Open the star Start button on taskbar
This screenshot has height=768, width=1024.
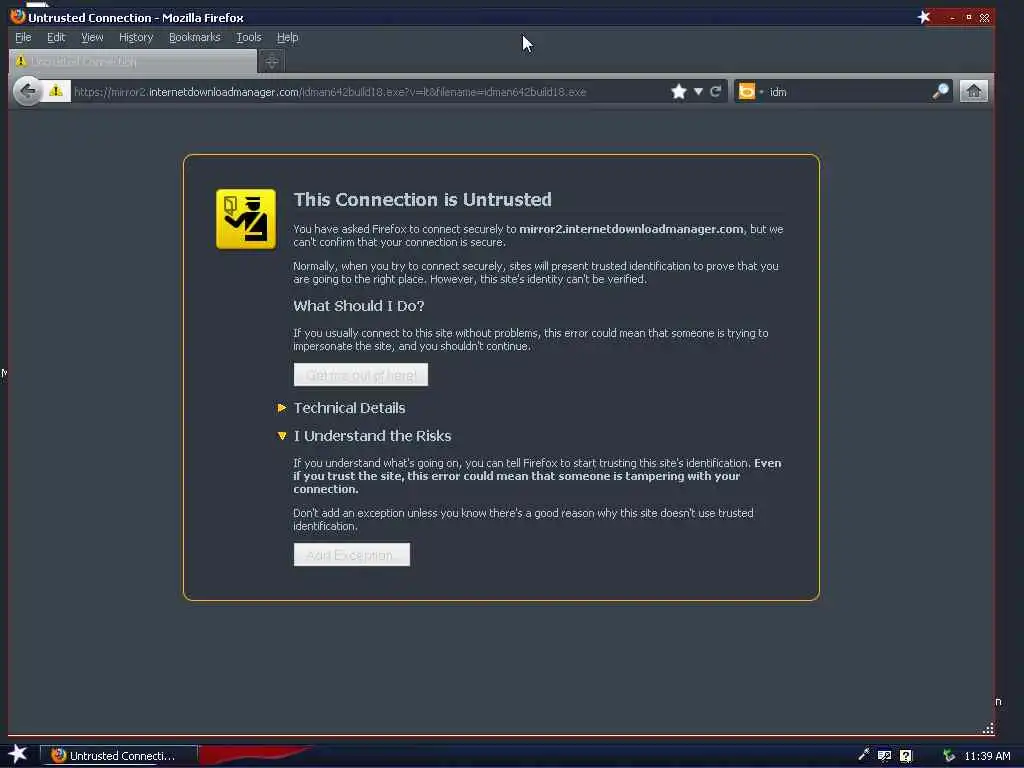pyautogui.click(x=18, y=754)
